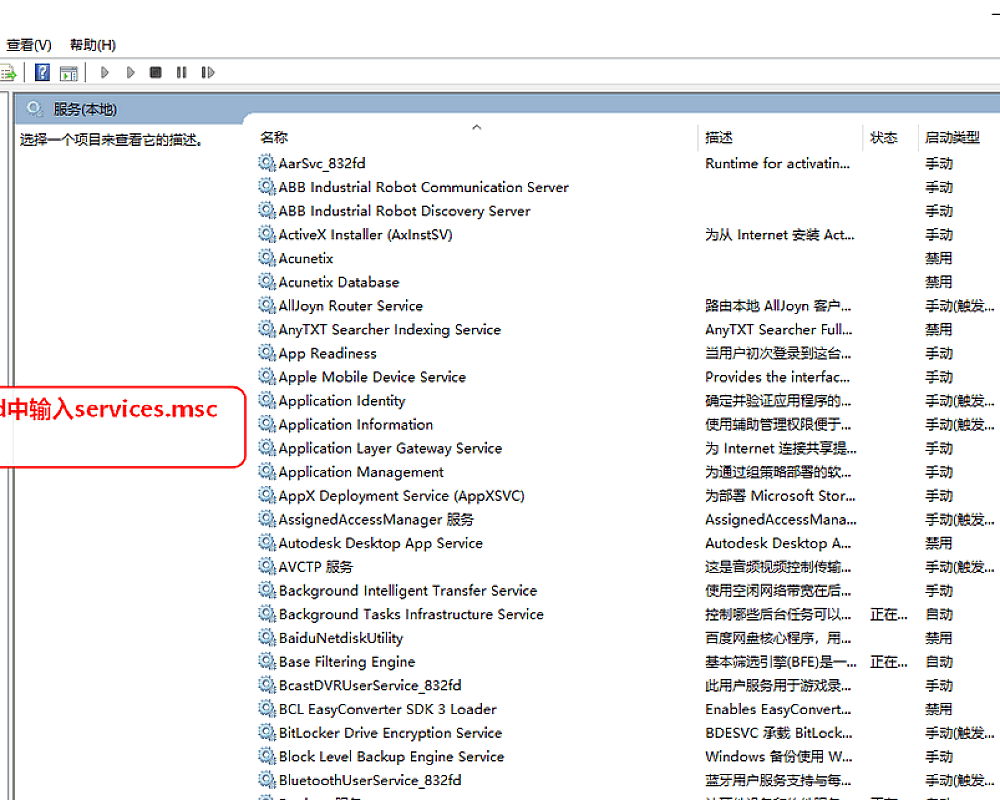Screen dimensions: 1000x800
Task: Select ActiveX Installer (AxInstSV) service
Action: 365,235
